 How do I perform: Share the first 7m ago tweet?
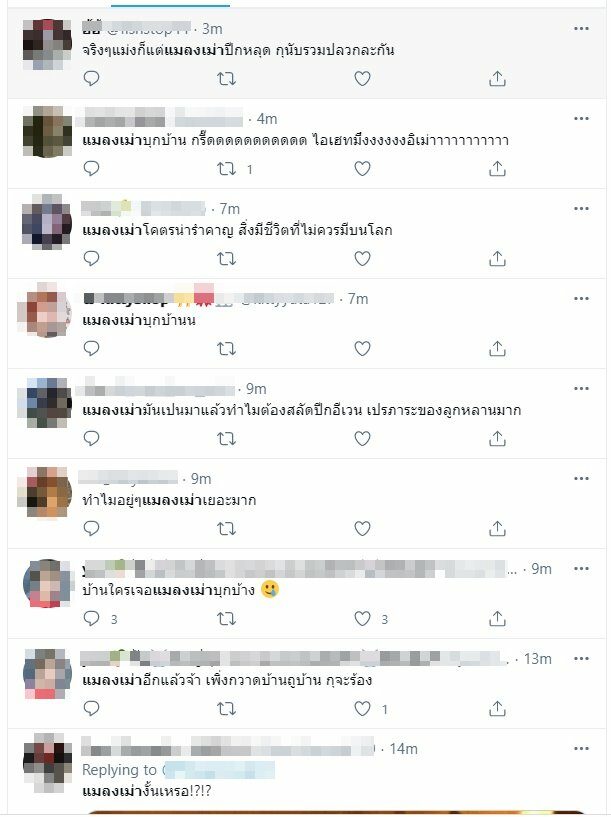[497, 258]
